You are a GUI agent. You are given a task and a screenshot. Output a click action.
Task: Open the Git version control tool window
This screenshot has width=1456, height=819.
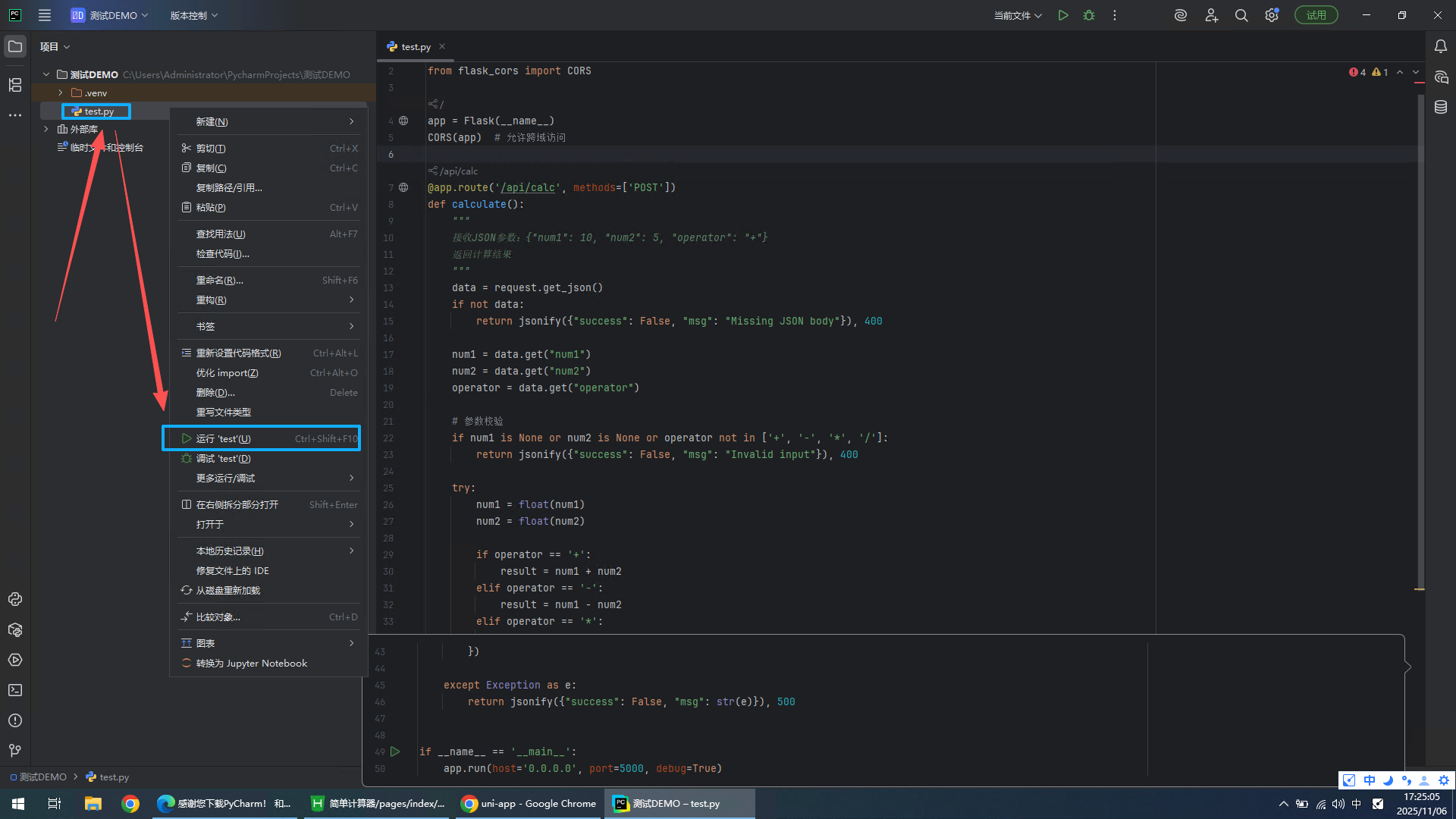(x=15, y=751)
